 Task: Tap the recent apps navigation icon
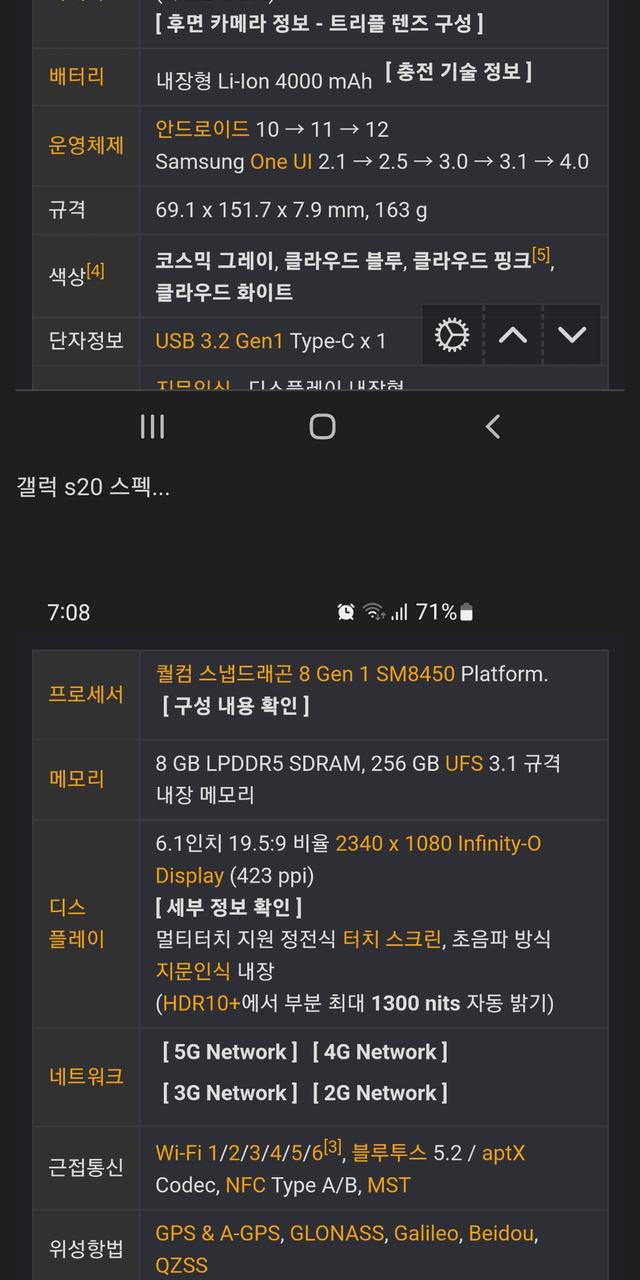click(x=152, y=427)
